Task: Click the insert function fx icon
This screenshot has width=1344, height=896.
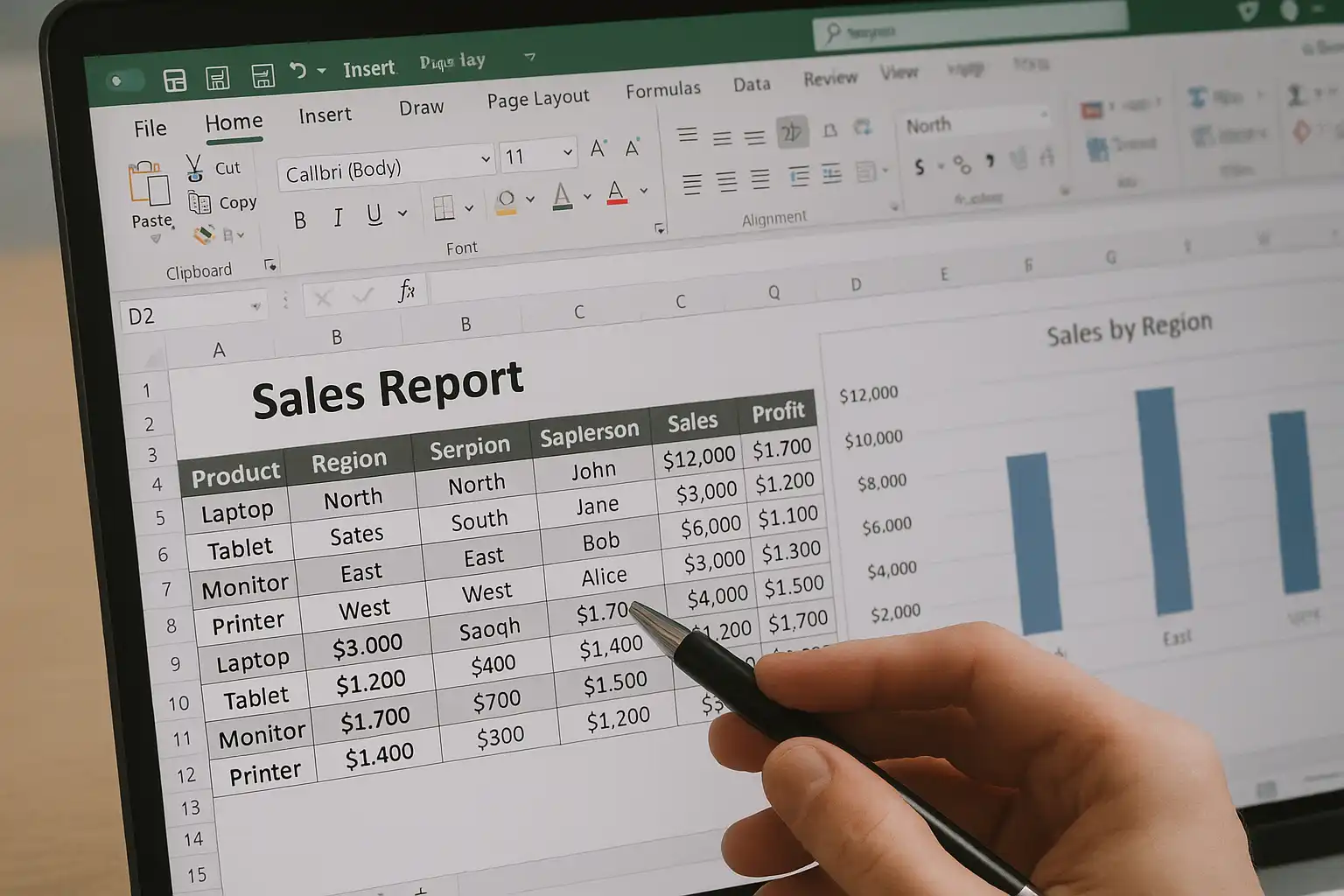Action: (406, 291)
